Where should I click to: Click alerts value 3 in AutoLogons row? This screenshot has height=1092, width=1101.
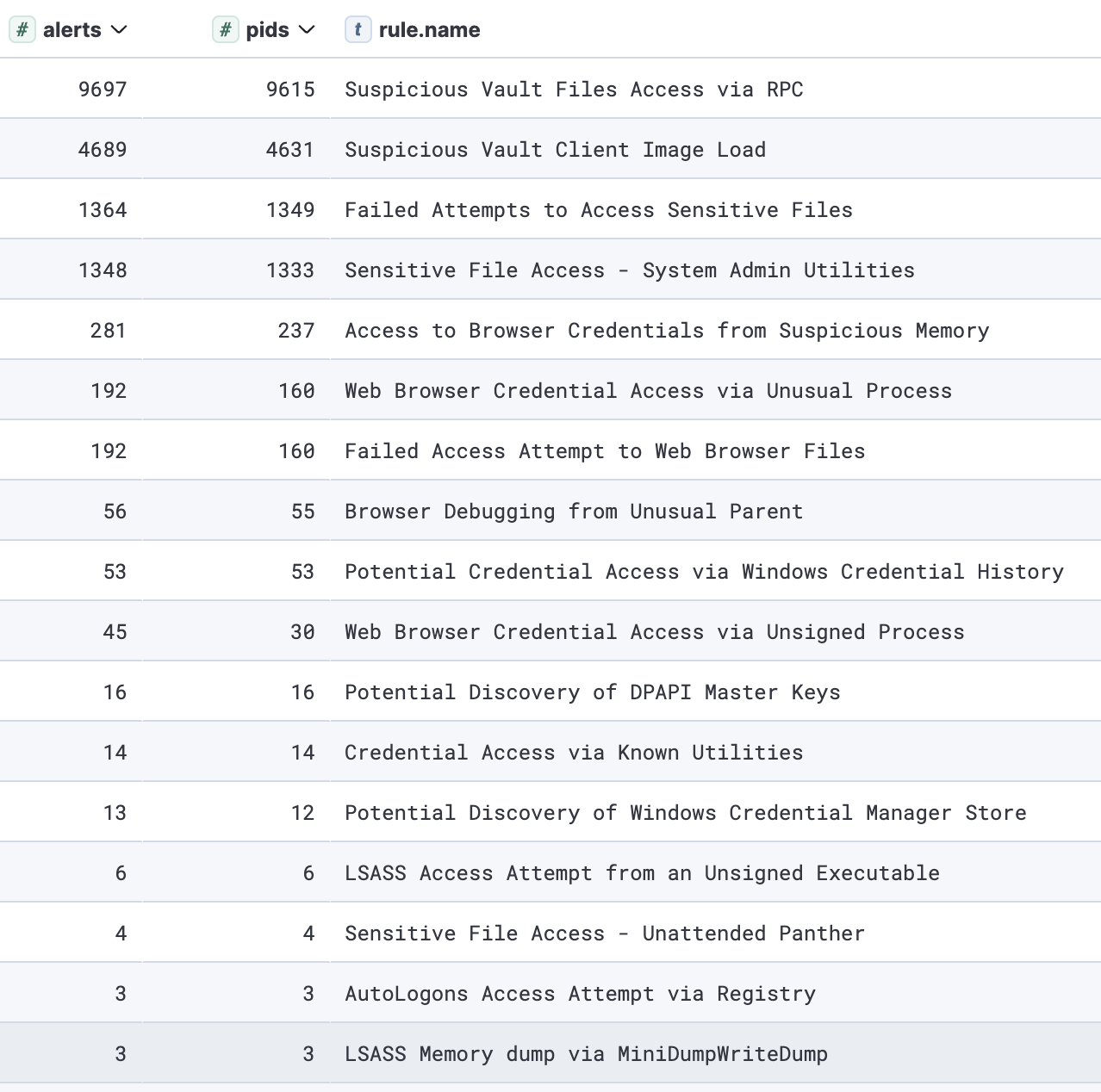121,994
